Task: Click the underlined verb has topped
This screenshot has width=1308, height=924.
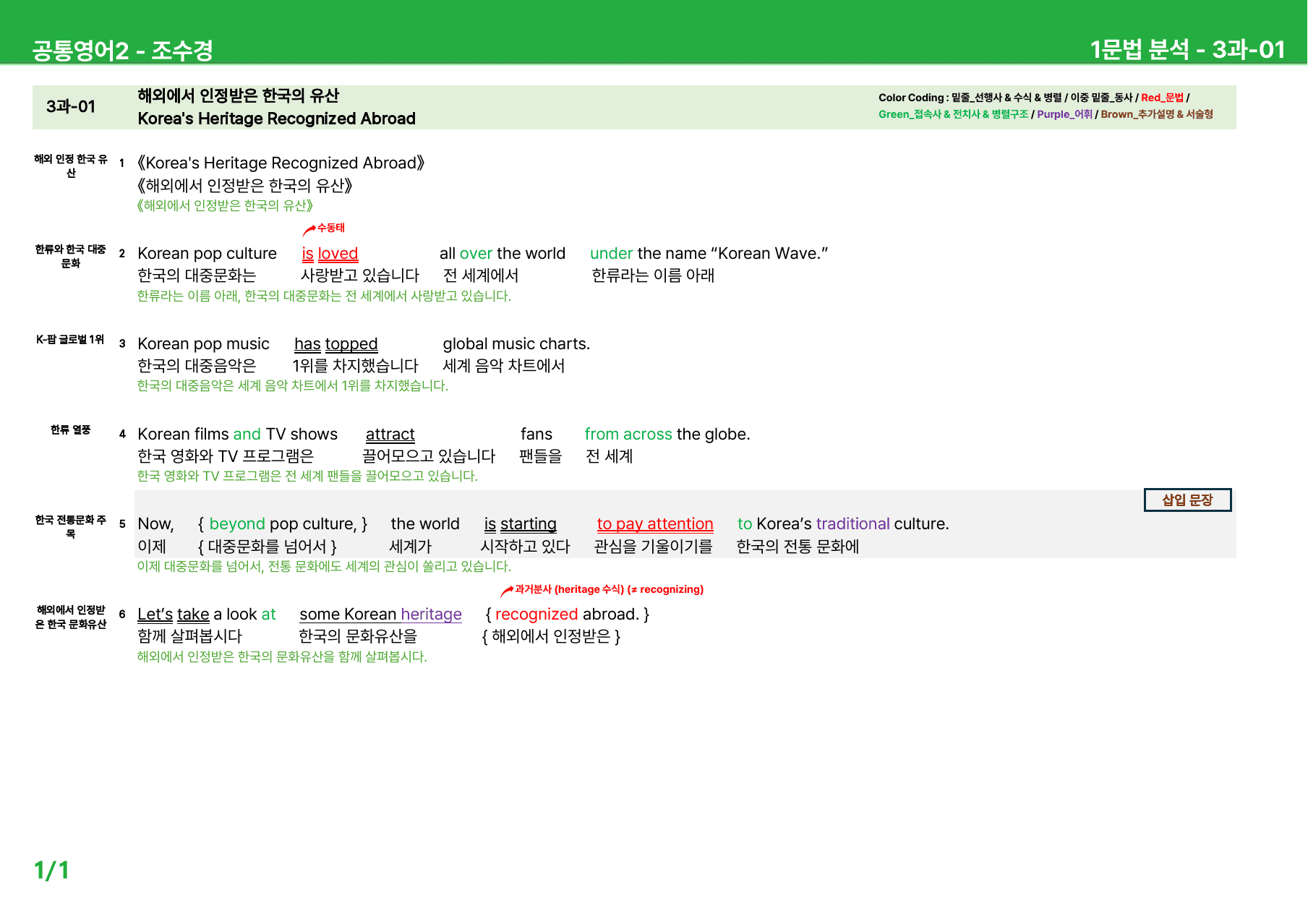Action: [335, 344]
